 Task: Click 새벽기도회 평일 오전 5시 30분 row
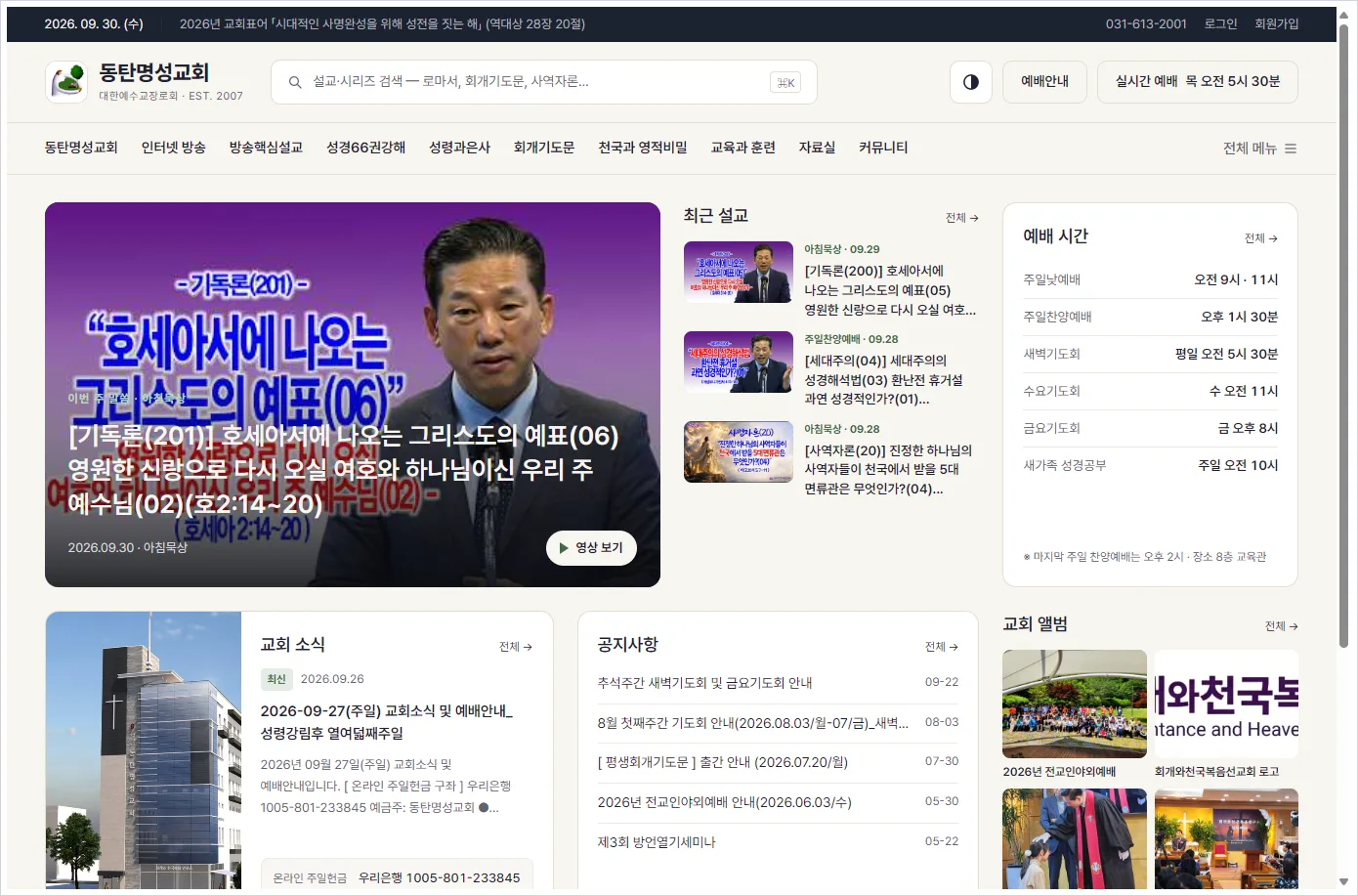[1150, 354]
